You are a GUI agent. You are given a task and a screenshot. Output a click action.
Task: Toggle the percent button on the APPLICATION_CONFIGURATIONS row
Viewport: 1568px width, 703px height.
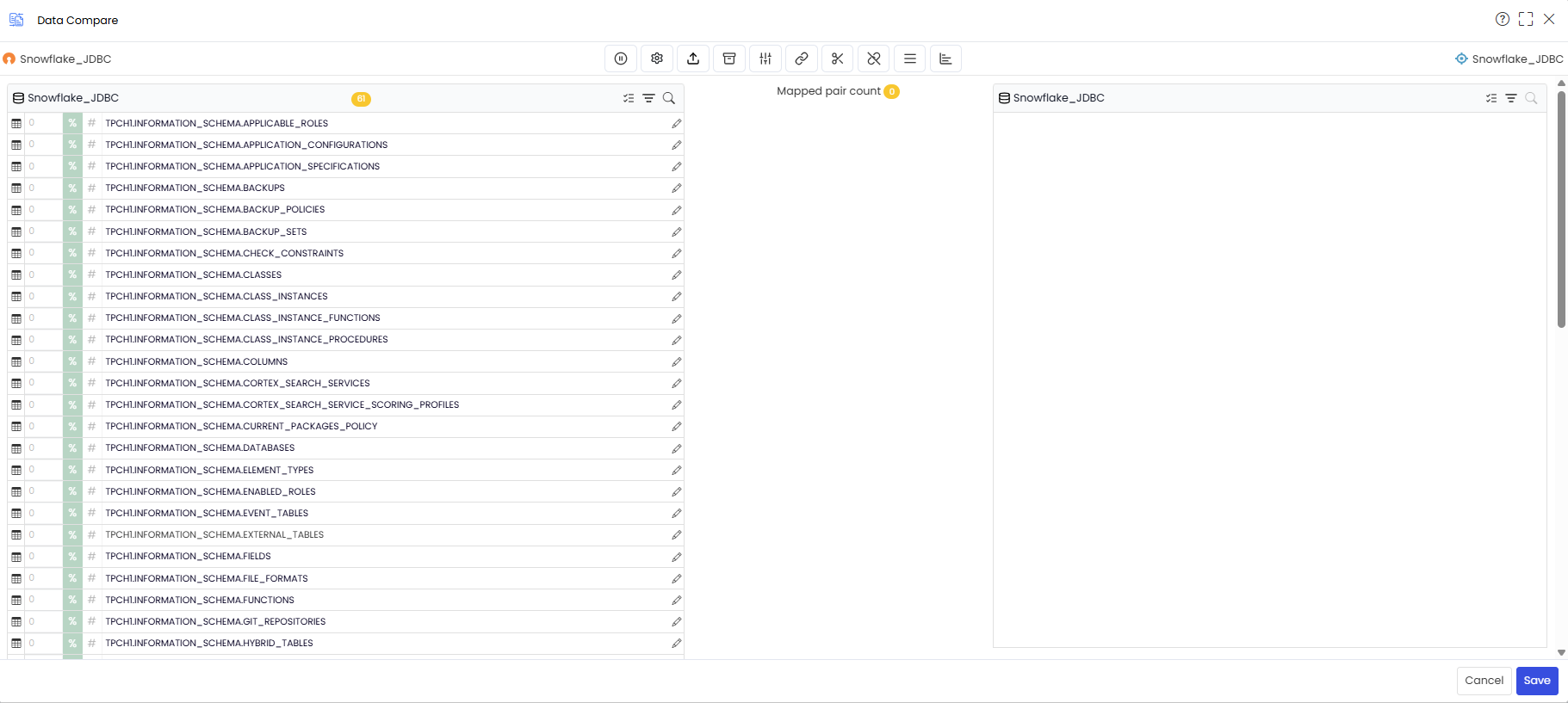tap(72, 145)
